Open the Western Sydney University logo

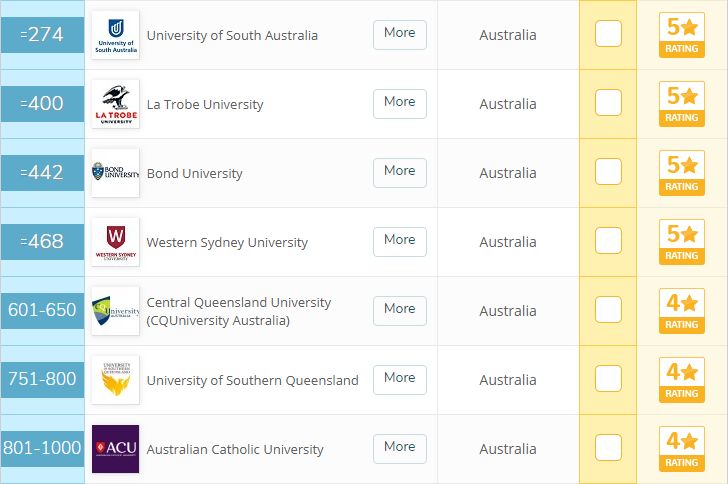116,242
